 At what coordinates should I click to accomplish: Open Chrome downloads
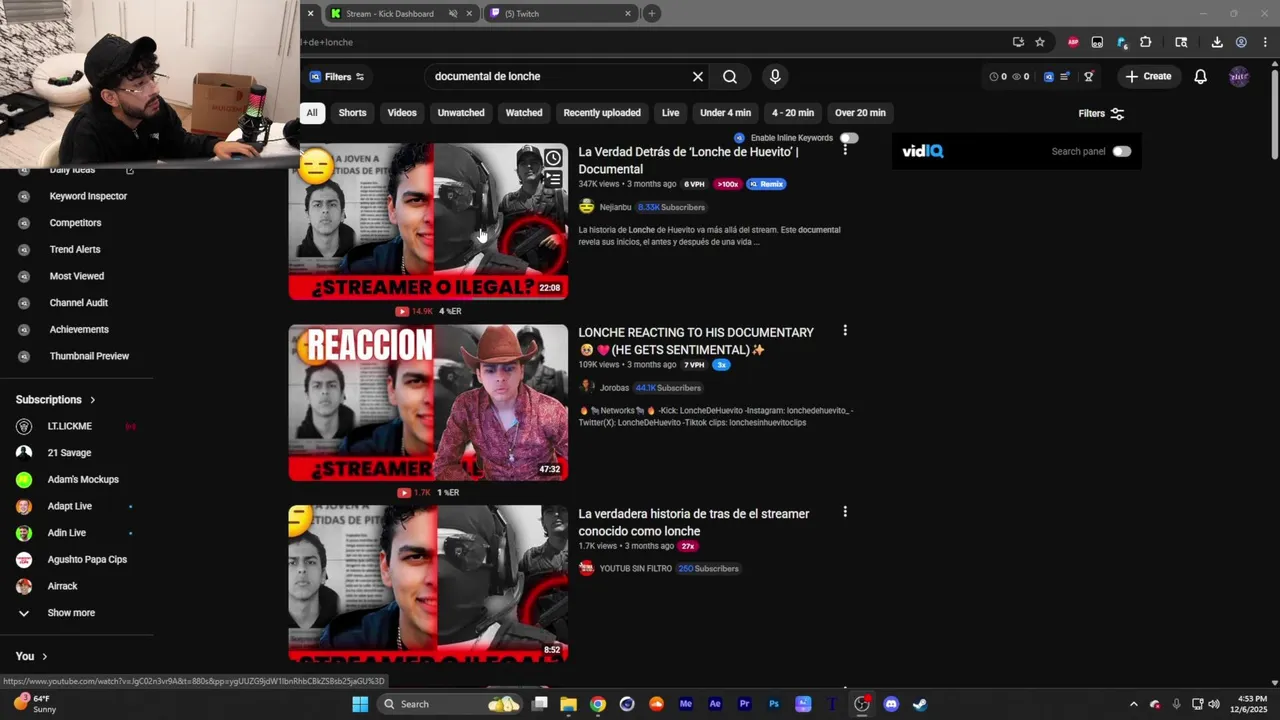click(x=1217, y=42)
